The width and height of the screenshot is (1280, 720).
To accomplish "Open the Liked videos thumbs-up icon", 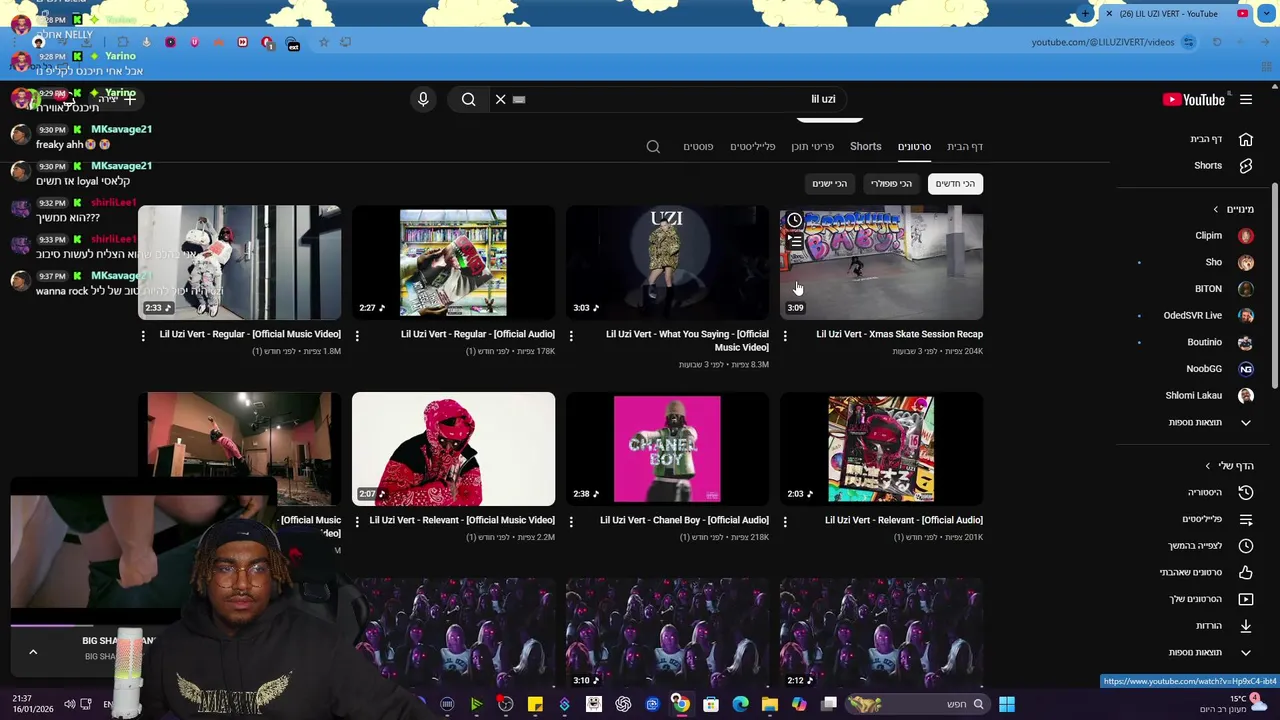I will point(1246,572).
